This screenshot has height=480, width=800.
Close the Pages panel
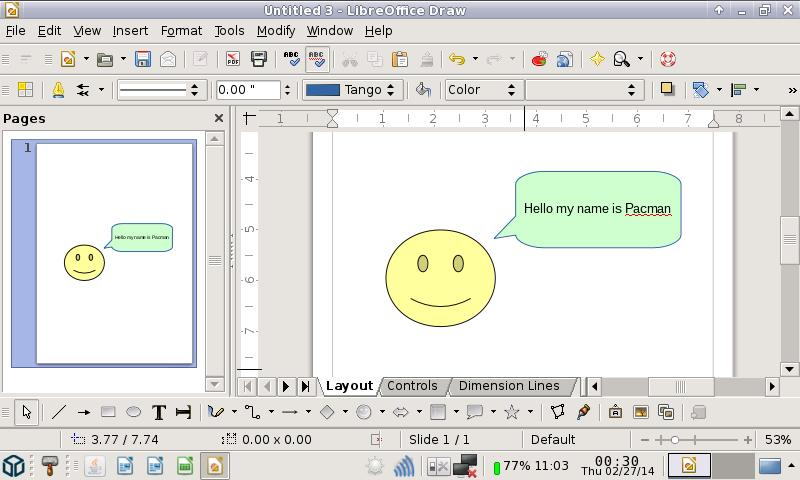click(219, 118)
